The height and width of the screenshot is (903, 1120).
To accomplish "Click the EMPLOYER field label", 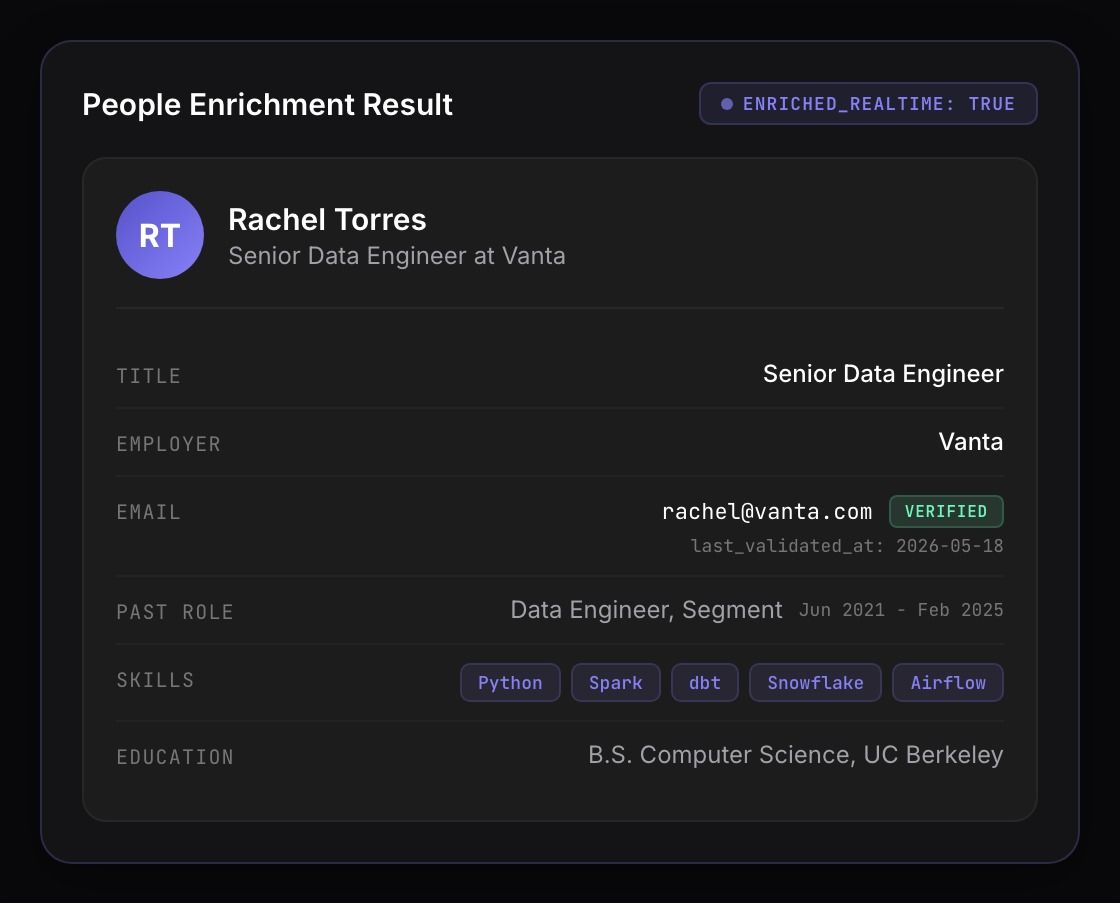I will pos(169,444).
